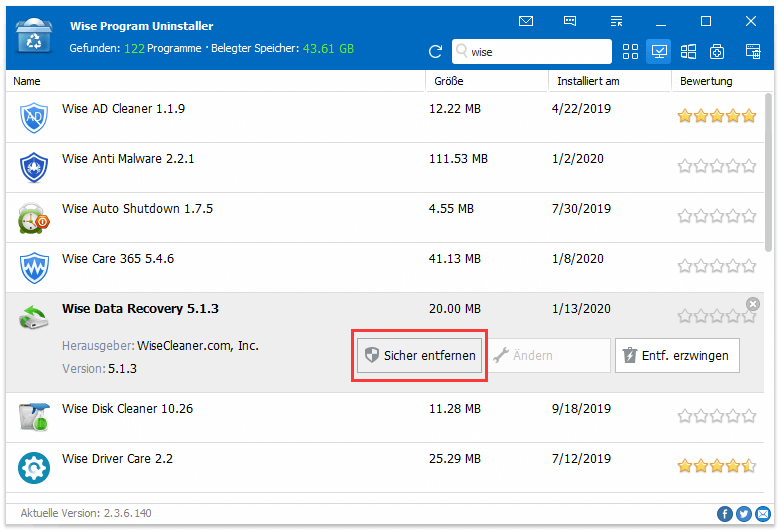Select the Windows apps tiles icon

(688, 51)
